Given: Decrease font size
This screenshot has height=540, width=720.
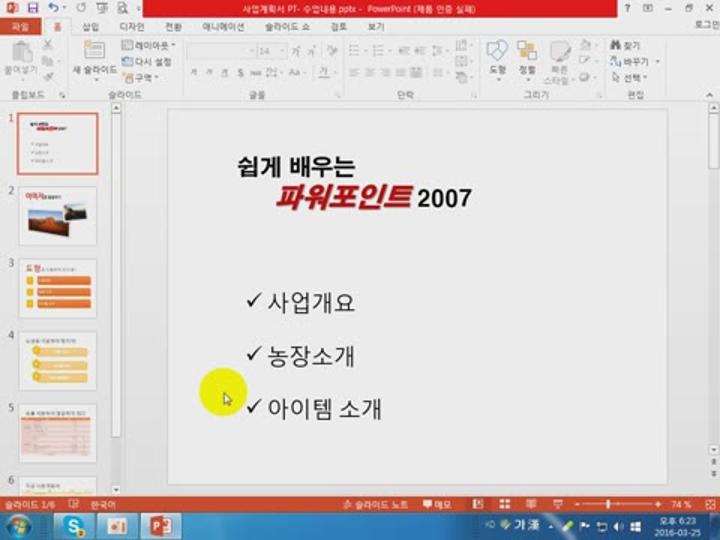Looking at the screenshot, I should click(x=311, y=51).
